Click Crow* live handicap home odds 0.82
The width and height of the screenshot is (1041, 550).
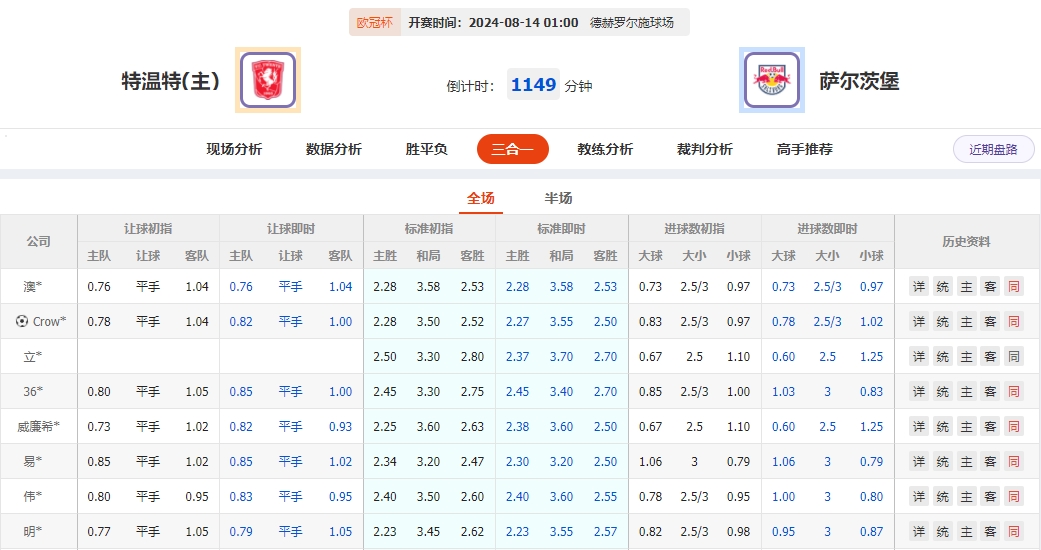(x=241, y=321)
